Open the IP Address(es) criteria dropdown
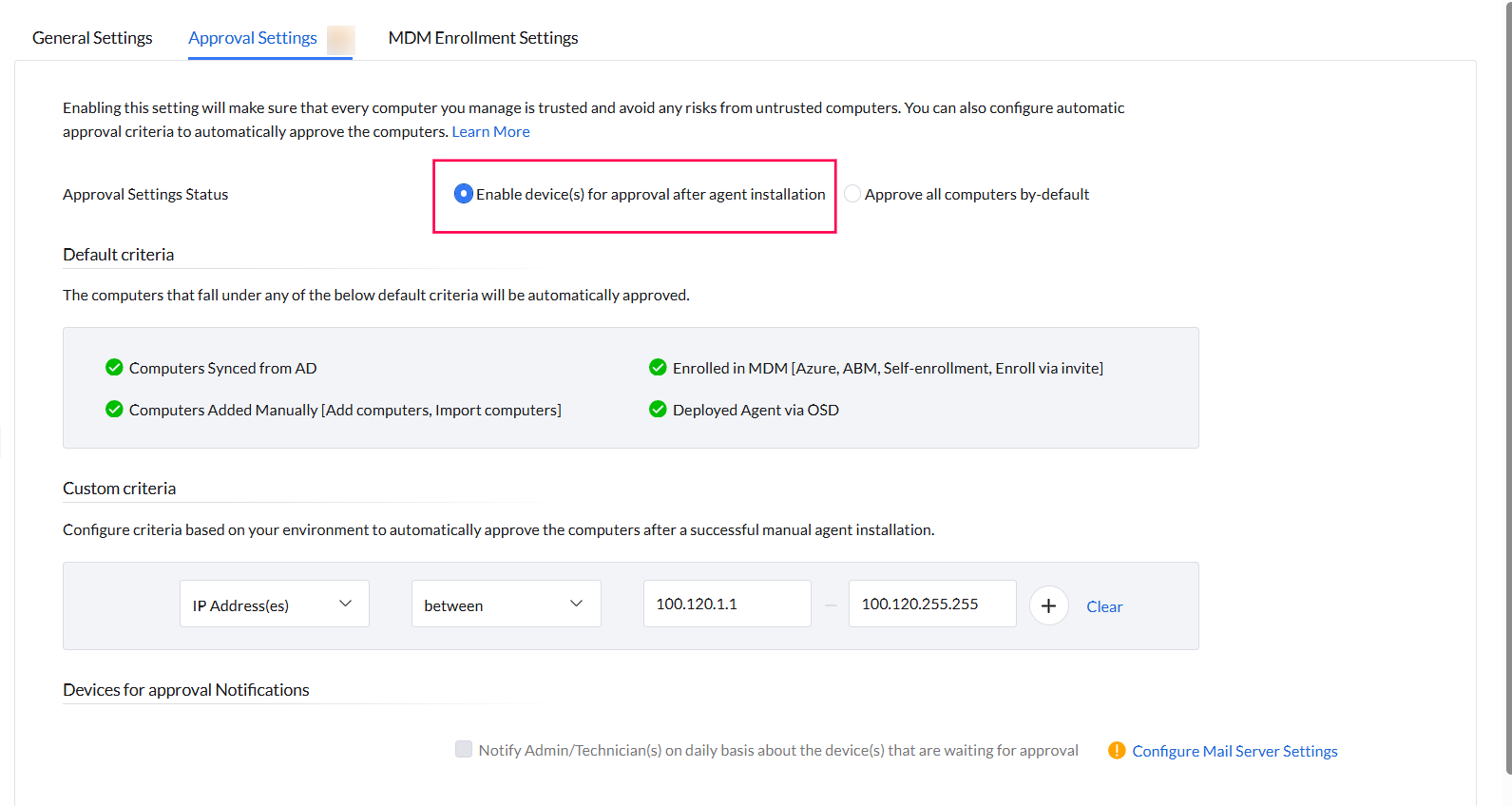Image resolution: width=1512 pixels, height=806 pixels. coord(274,604)
